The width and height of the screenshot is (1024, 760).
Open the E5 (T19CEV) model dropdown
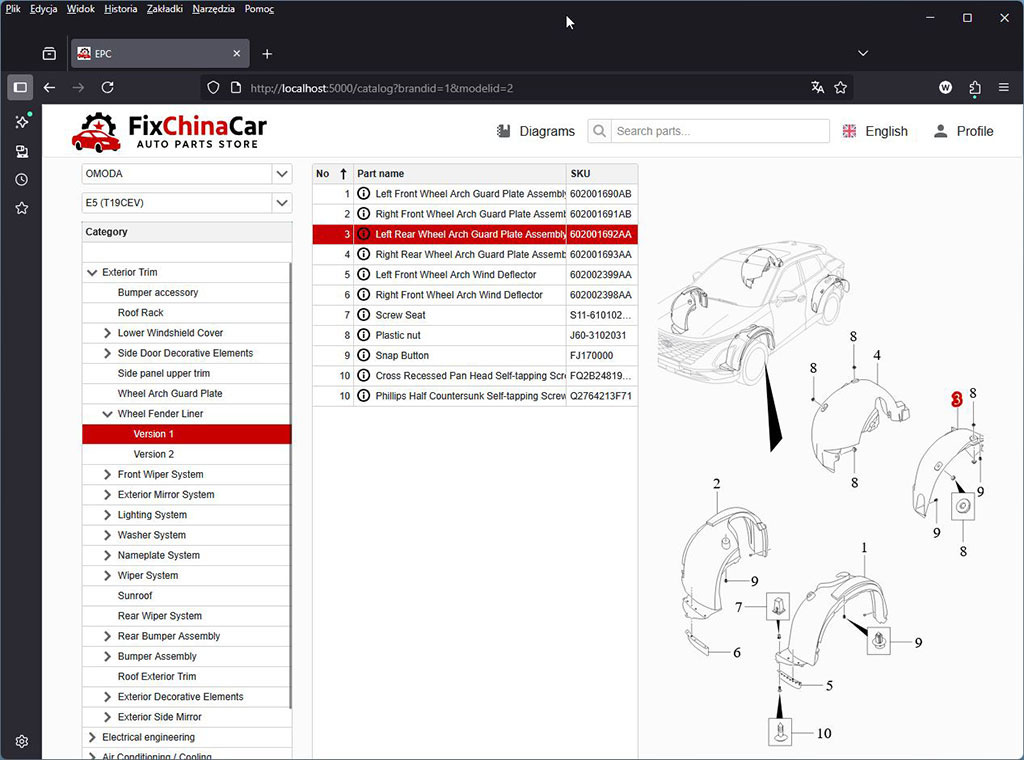coord(186,203)
